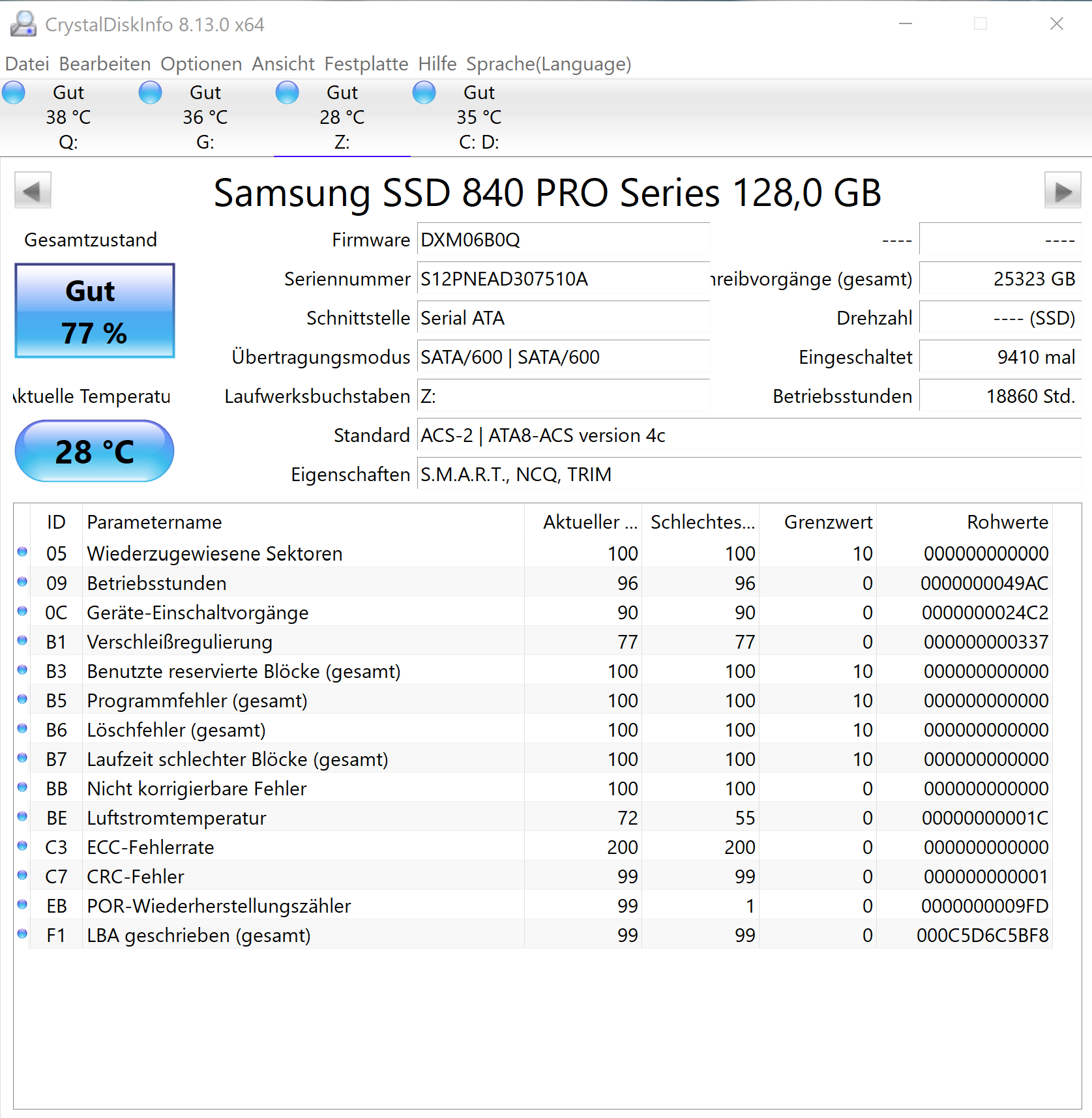The width and height of the screenshot is (1092, 1118).
Task: Click status dot for Löschfehler row
Action: pos(22,728)
